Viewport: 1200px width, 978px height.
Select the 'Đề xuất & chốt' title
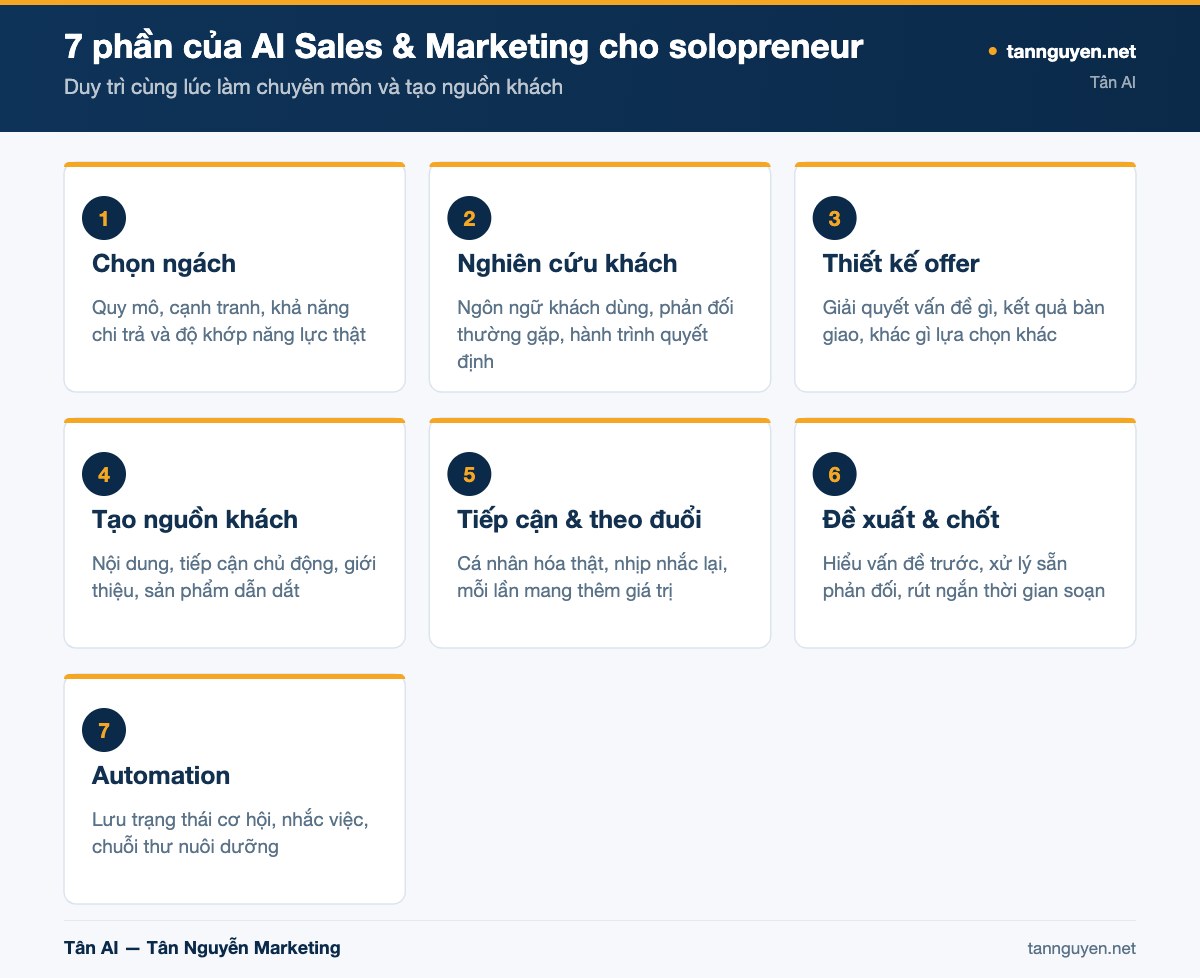(x=911, y=520)
